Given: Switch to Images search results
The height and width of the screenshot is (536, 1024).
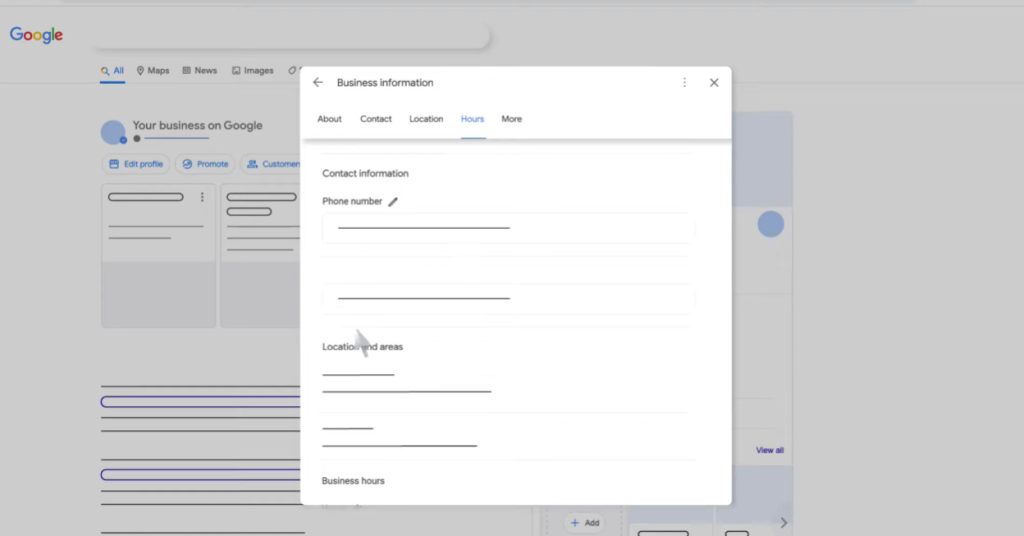Looking at the screenshot, I should coord(252,71).
